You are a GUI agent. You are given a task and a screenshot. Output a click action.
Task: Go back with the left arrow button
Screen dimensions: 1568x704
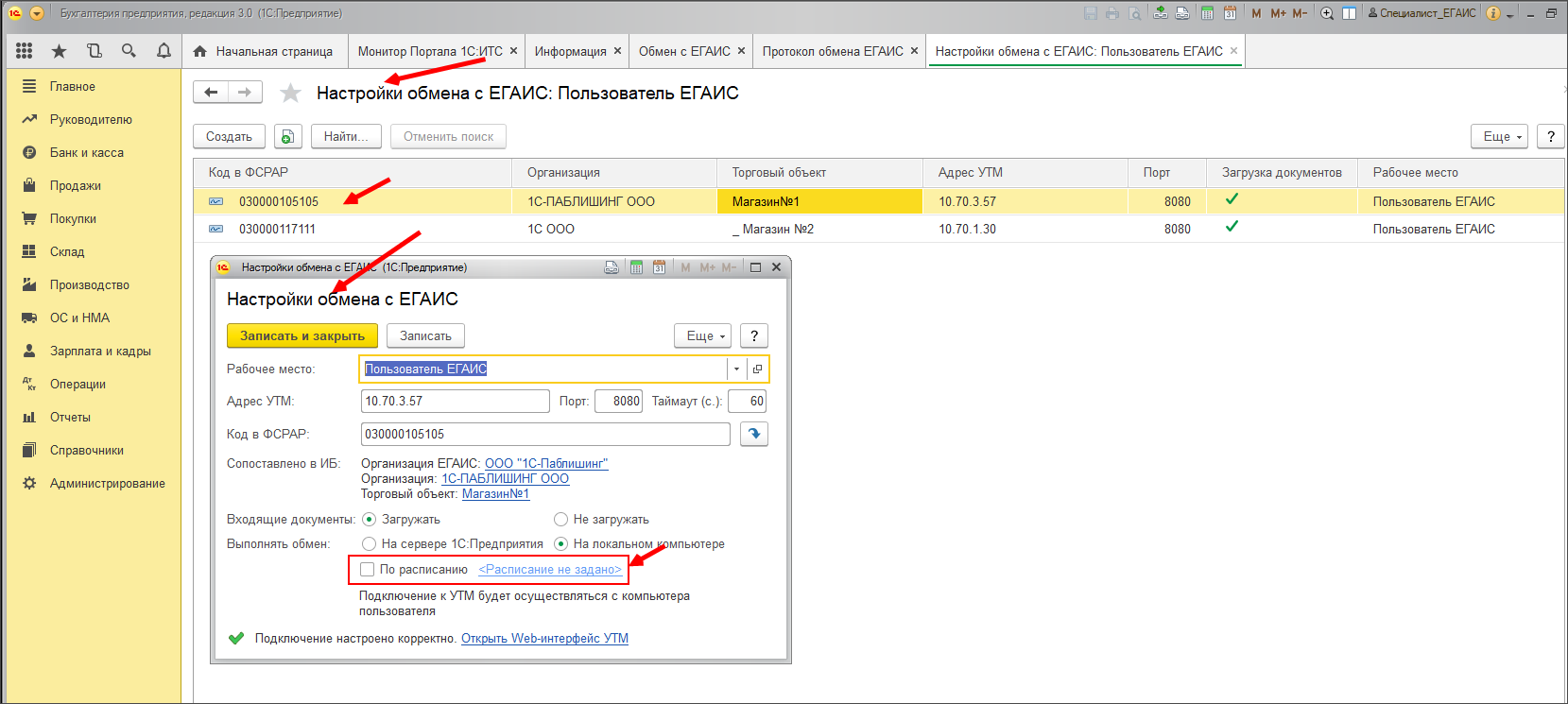(211, 92)
